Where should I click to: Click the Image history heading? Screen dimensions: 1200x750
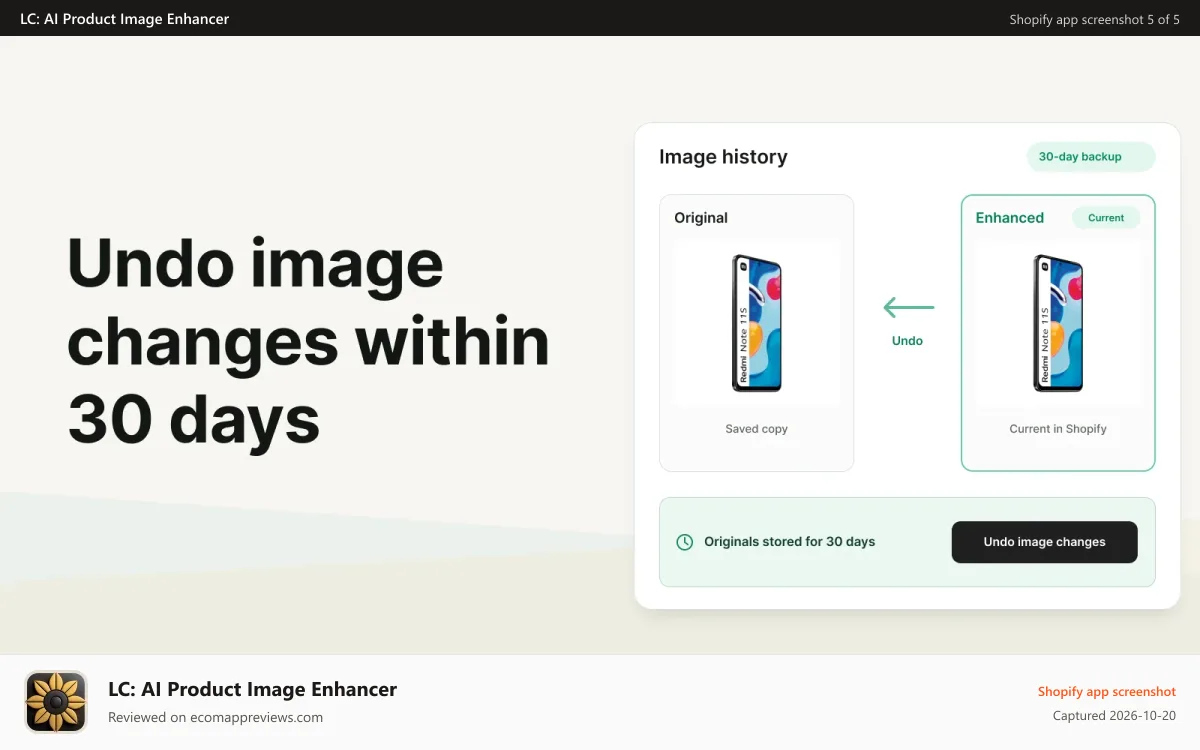(x=723, y=157)
